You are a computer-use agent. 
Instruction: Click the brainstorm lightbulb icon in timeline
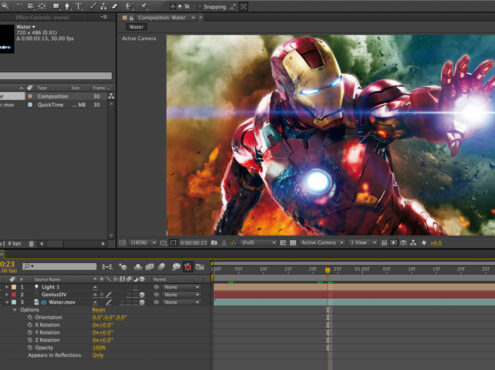click(176, 267)
